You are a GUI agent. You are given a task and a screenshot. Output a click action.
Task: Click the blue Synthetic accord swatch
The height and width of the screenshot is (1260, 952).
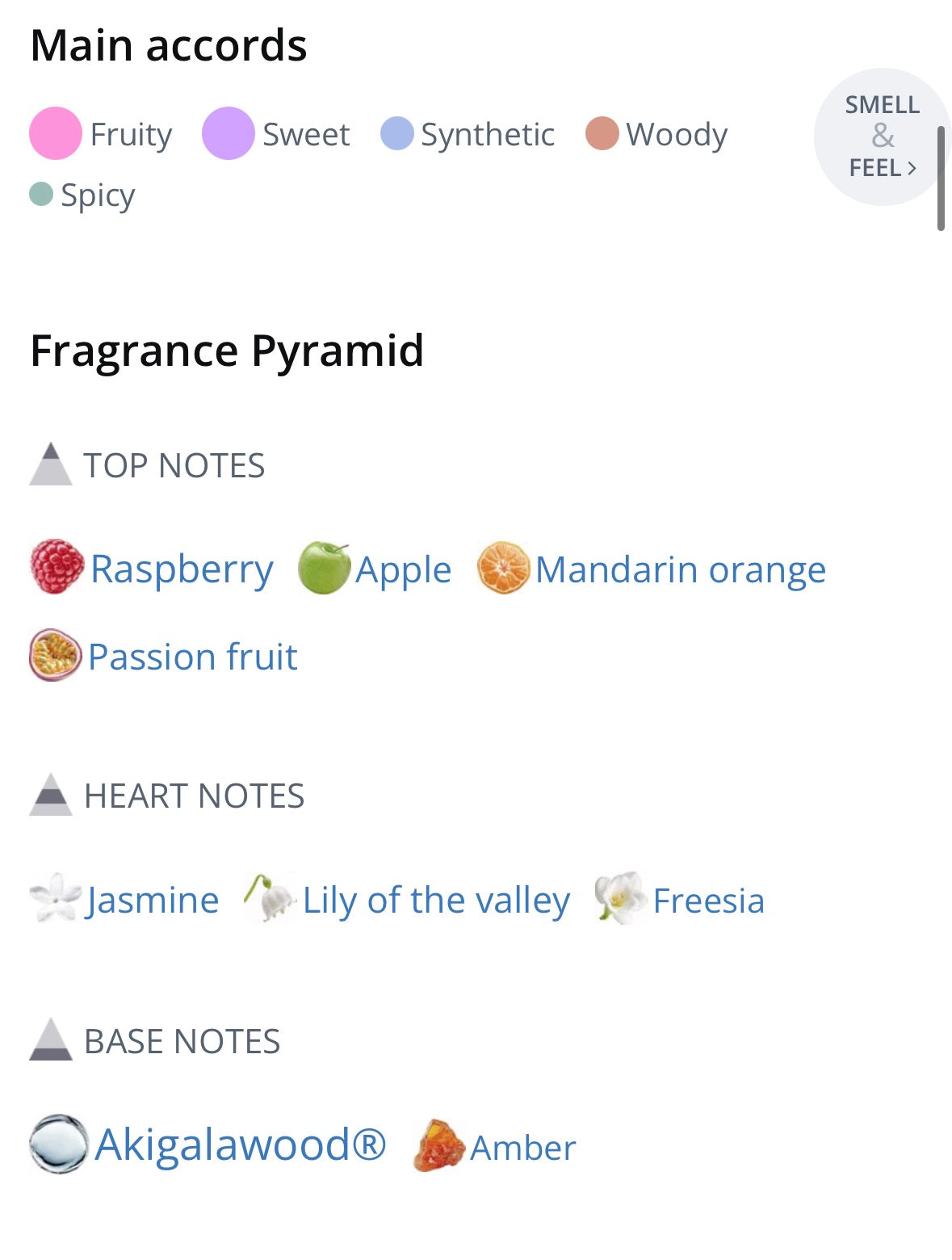[x=396, y=134]
